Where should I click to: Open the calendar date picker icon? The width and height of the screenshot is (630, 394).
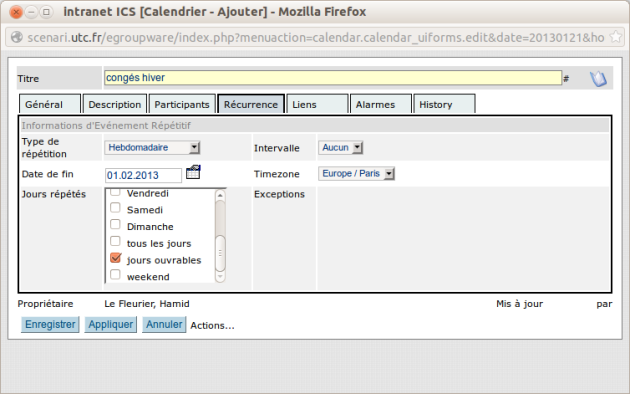point(193,173)
